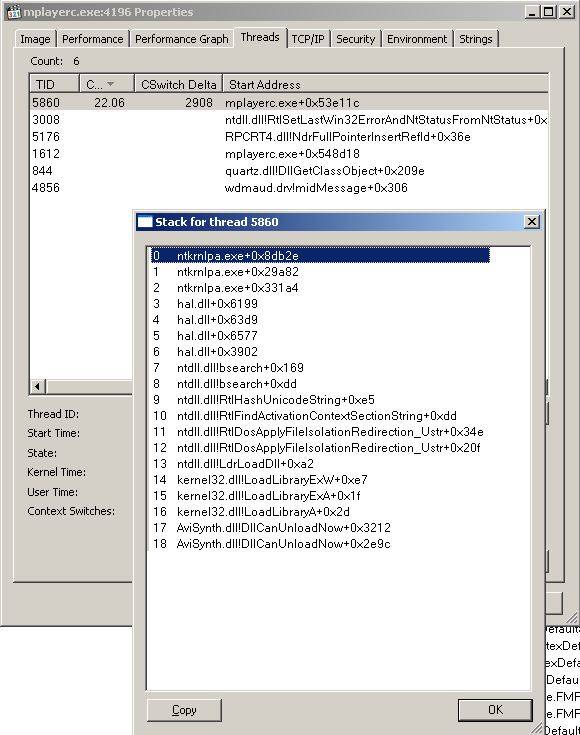Sort by CSwitch Delta column header
580x735 pixels.
point(179,84)
